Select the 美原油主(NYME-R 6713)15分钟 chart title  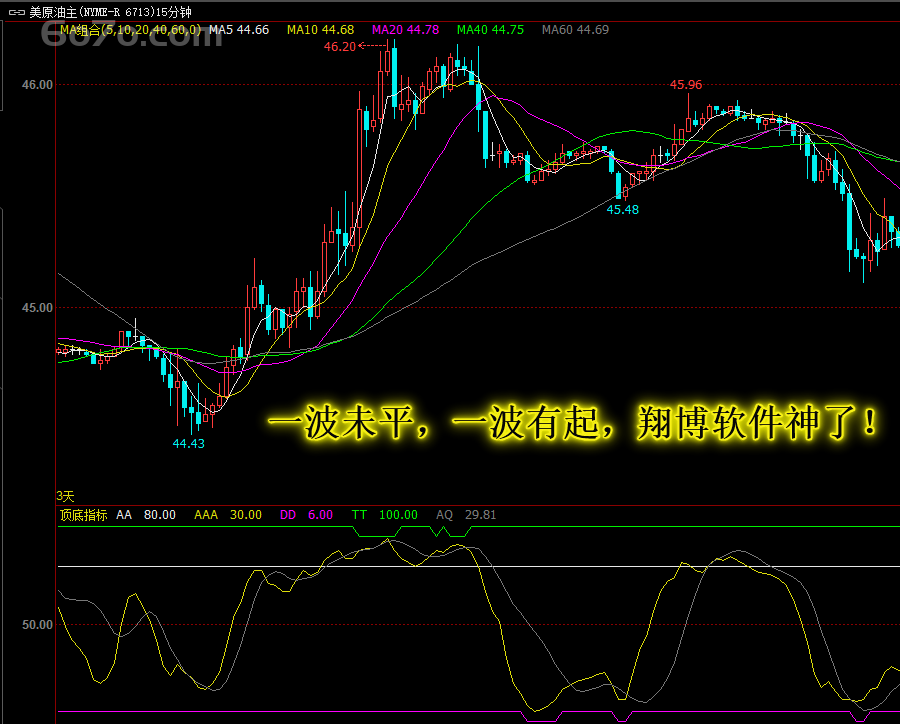click(110, 12)
